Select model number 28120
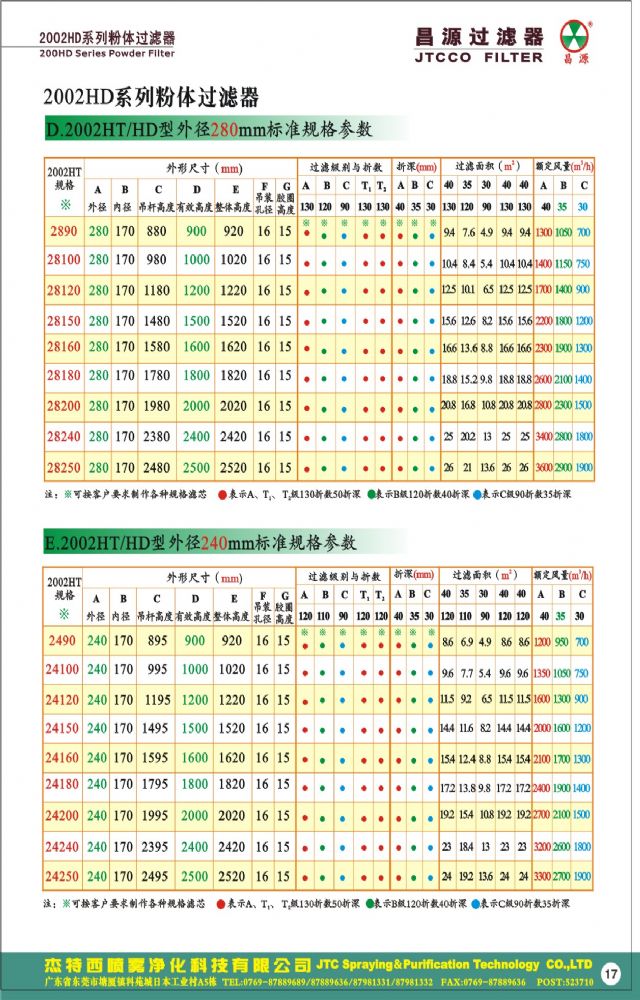The width and height of the screenshot is (640, 1000). point(64,290)
